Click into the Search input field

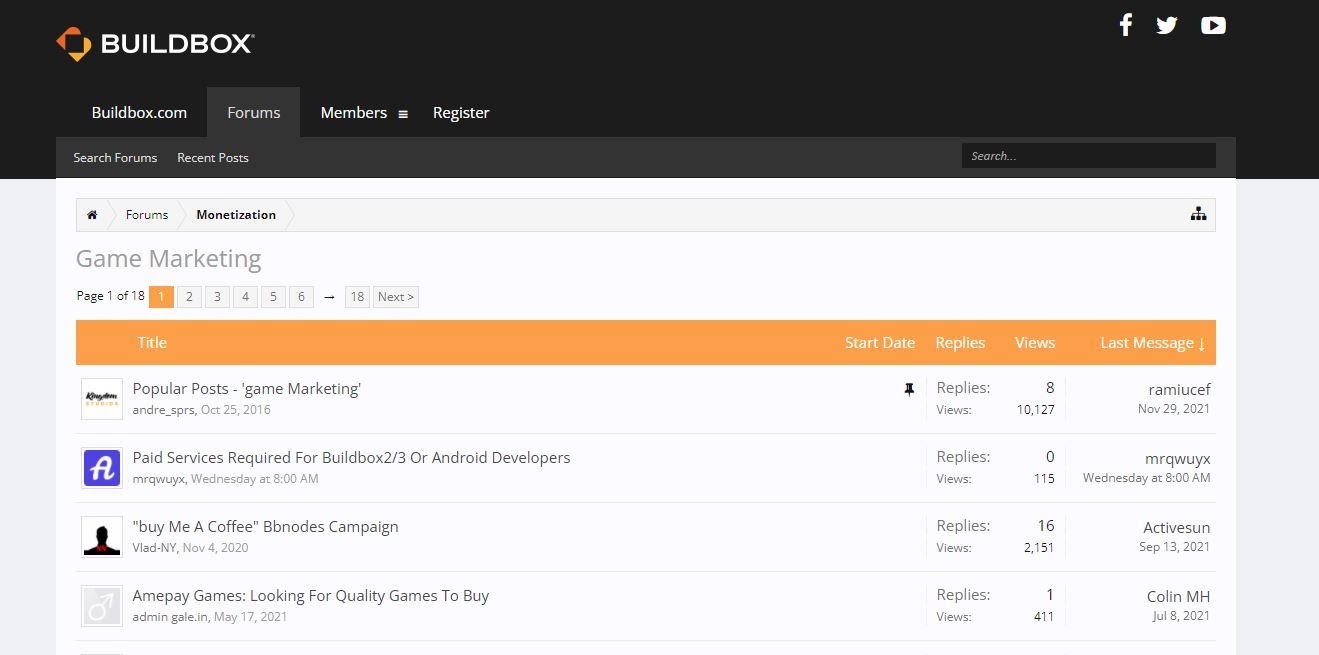(1089, 156)
